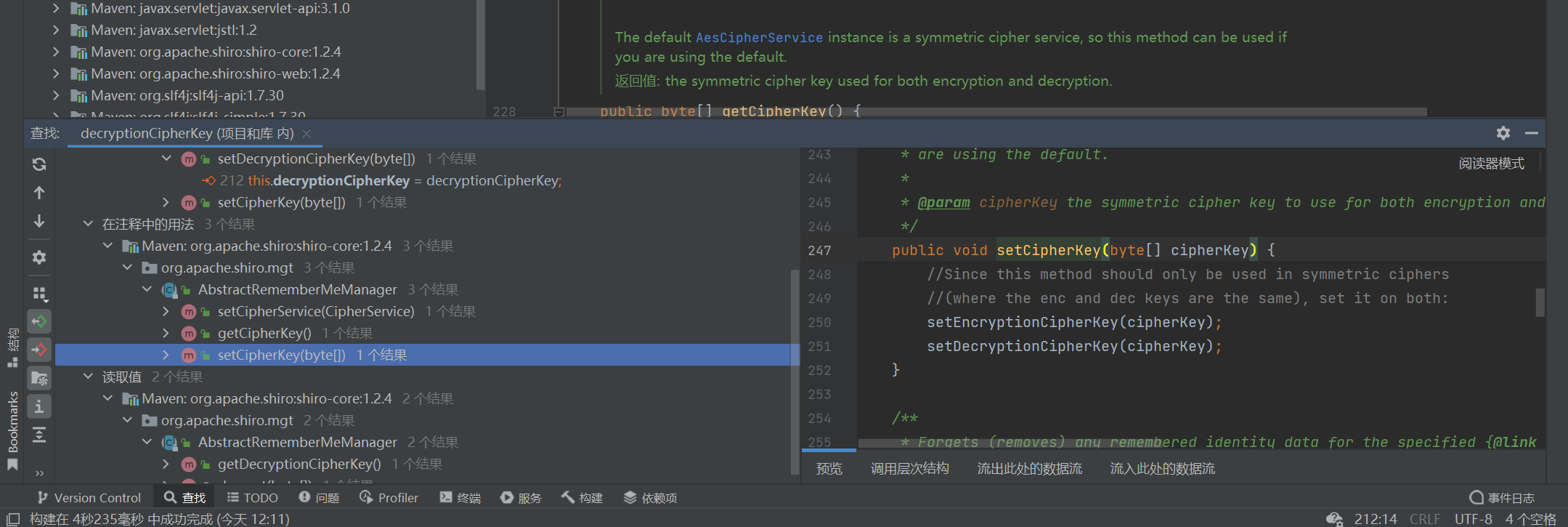Open 服务 tool window

click(x=521, y=498)
